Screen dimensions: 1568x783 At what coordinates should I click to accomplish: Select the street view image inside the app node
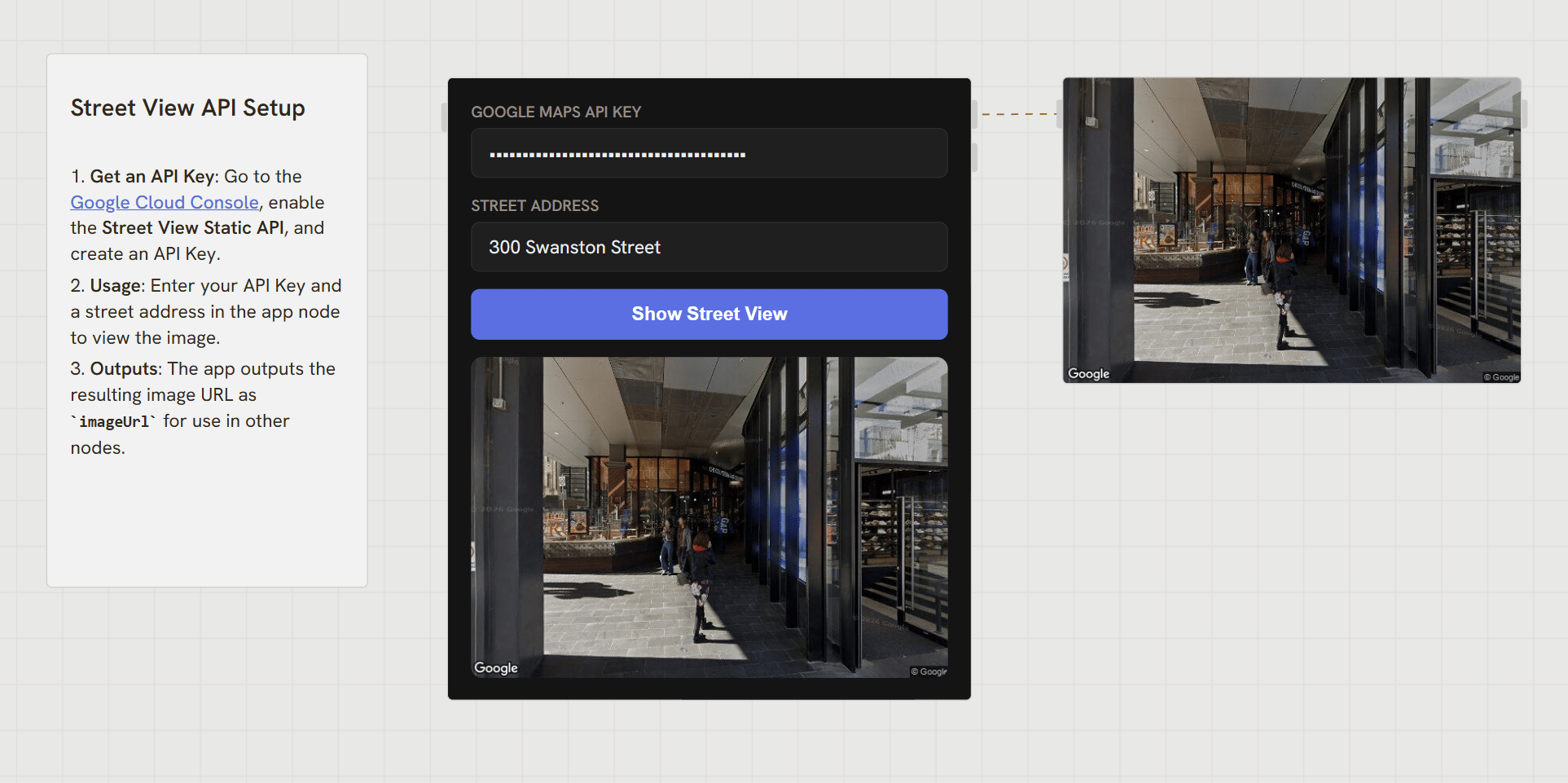[709, 517]
